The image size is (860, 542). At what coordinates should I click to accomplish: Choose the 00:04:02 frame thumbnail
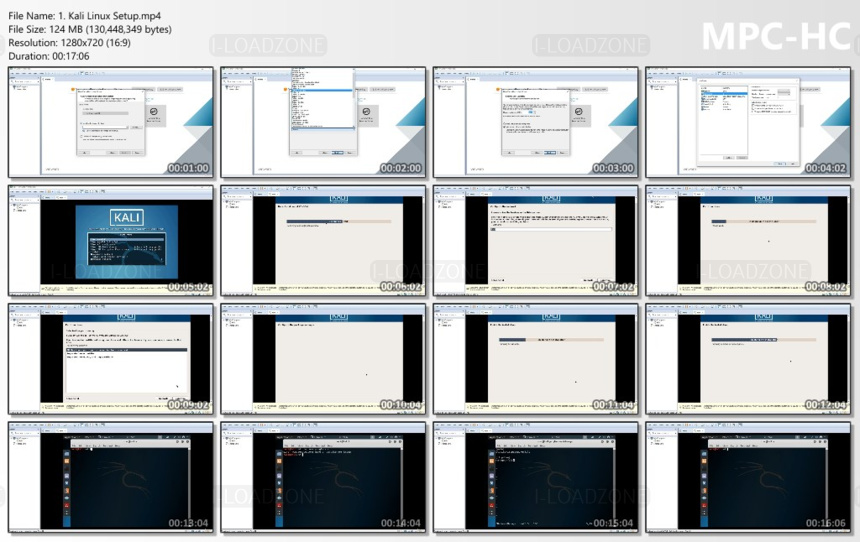(748, 122)
